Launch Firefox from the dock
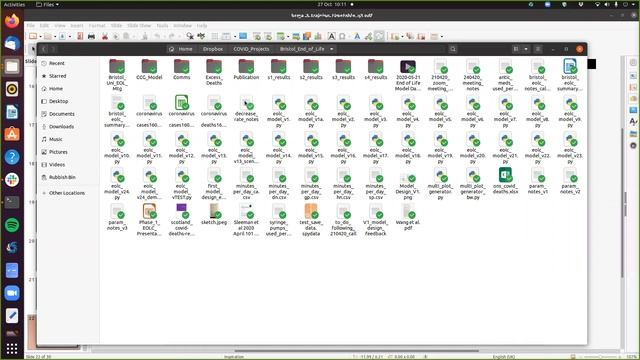This screenshot has height=360, width=640. click(x=12, y=21)
